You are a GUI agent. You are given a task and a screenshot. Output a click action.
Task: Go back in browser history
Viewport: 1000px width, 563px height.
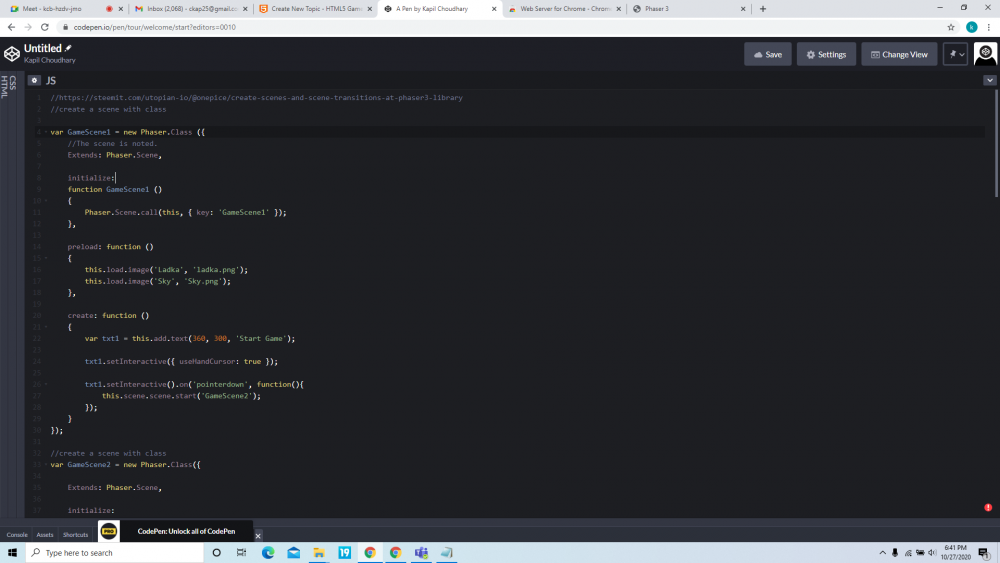(11, 27)
